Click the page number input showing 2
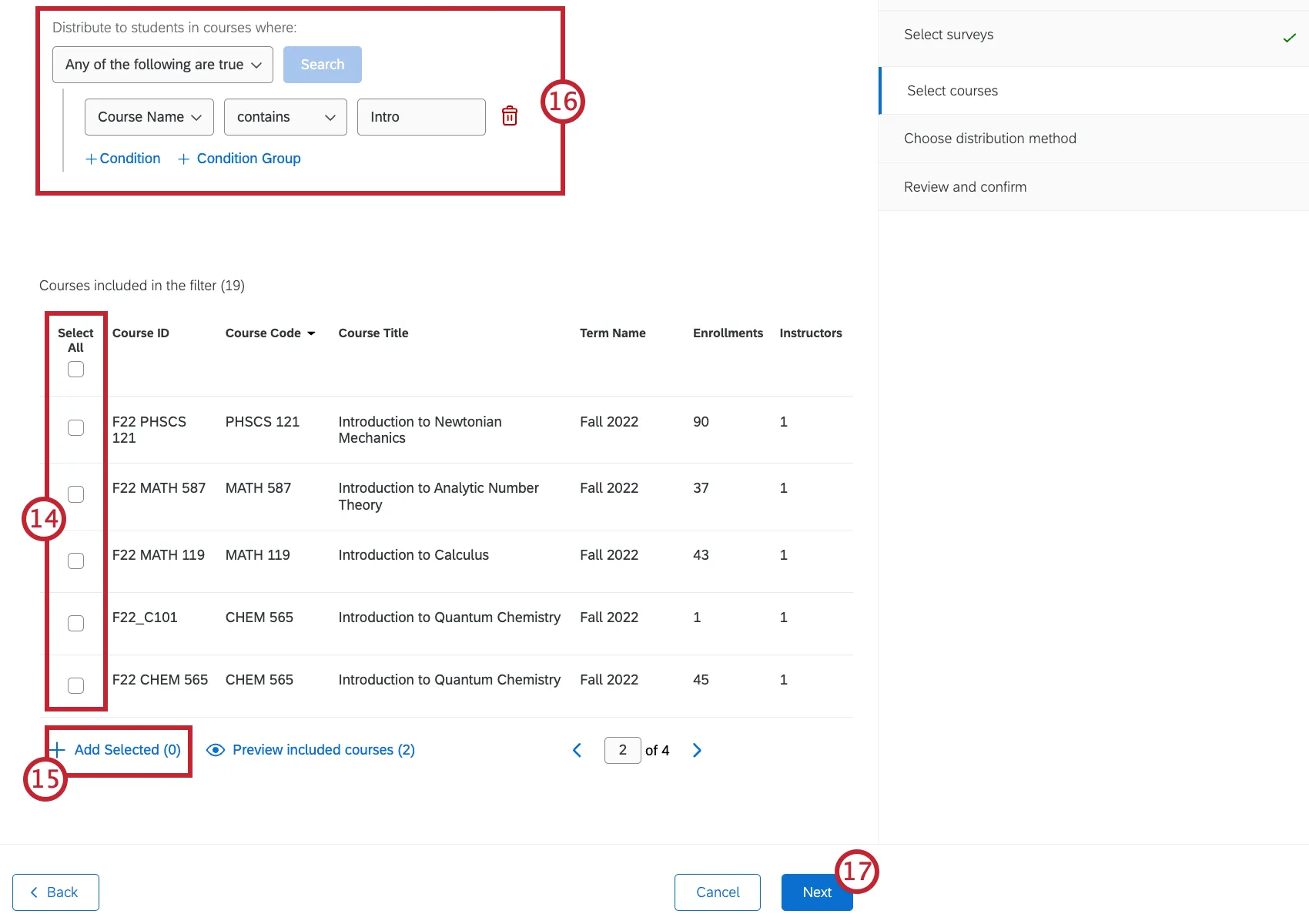 622,749
